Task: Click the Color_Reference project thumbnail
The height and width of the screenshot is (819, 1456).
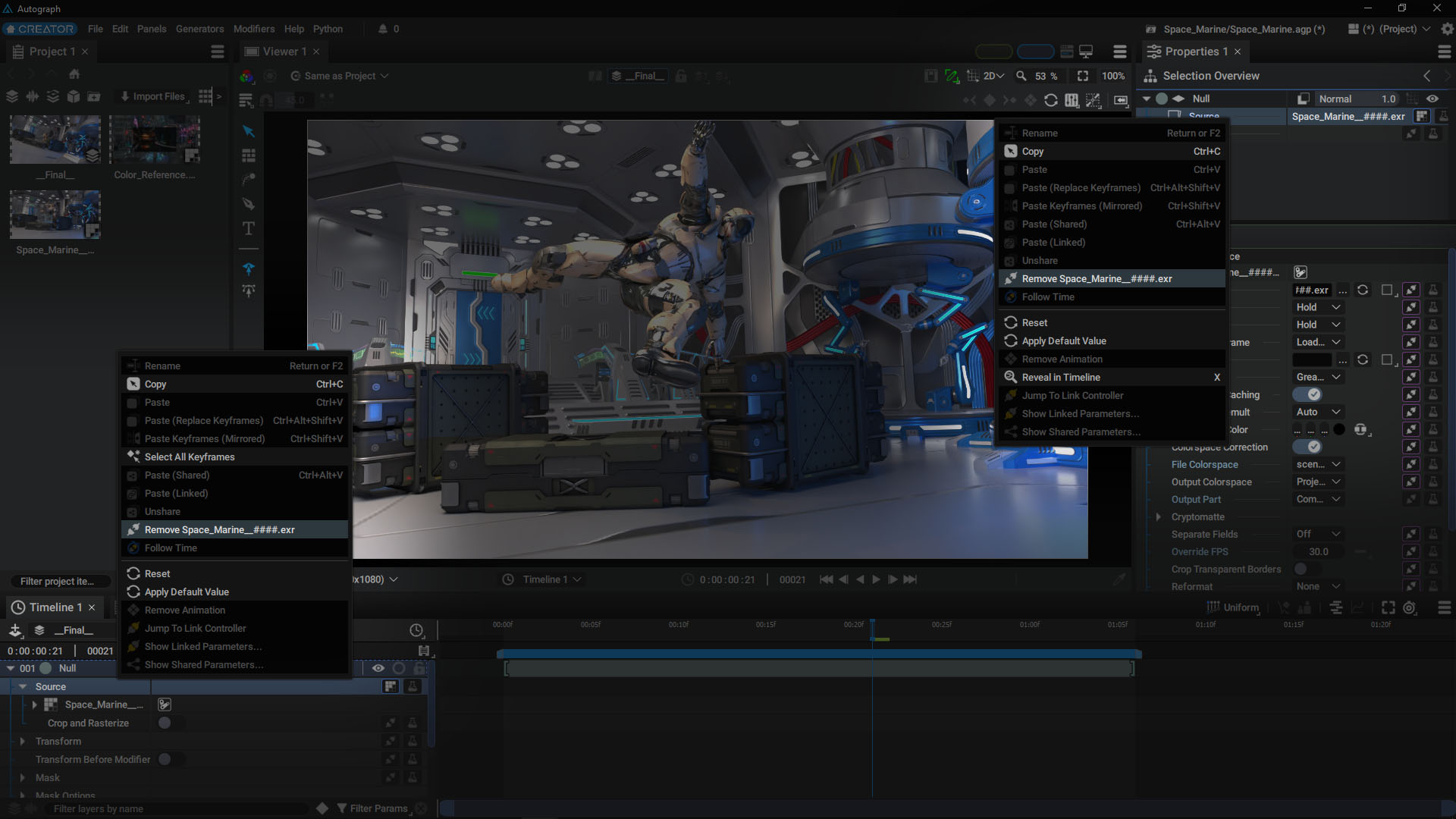Action: coord(155,140)
